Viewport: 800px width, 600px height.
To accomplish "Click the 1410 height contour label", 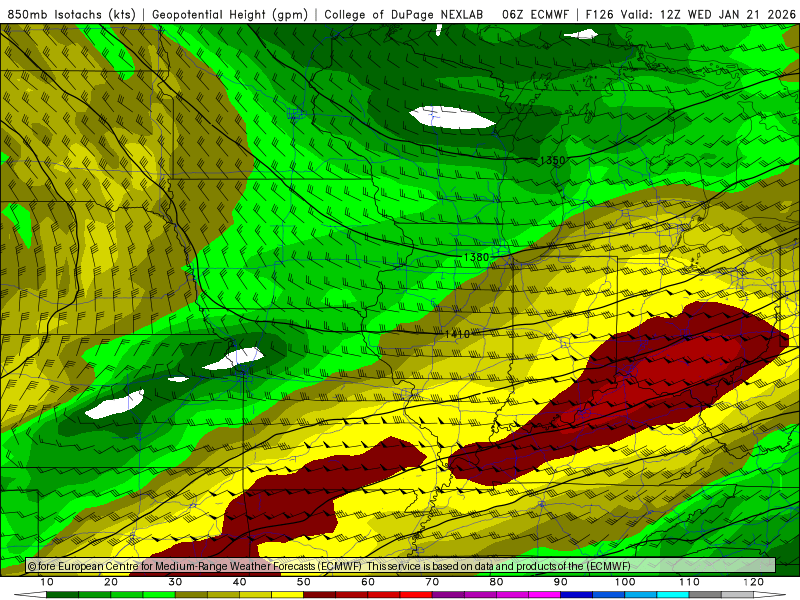I will click(x=457, y=334).
